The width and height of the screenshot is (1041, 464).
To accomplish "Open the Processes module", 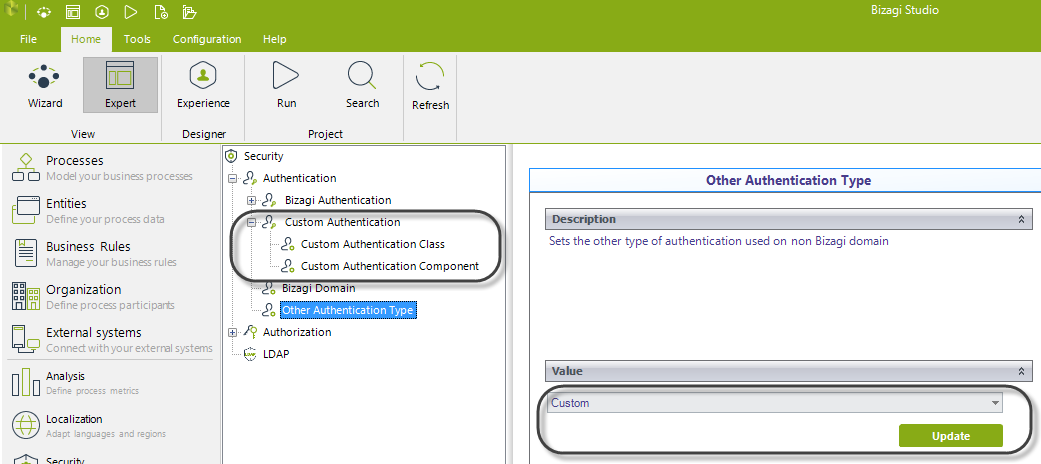I will click(x=110, y=167).
